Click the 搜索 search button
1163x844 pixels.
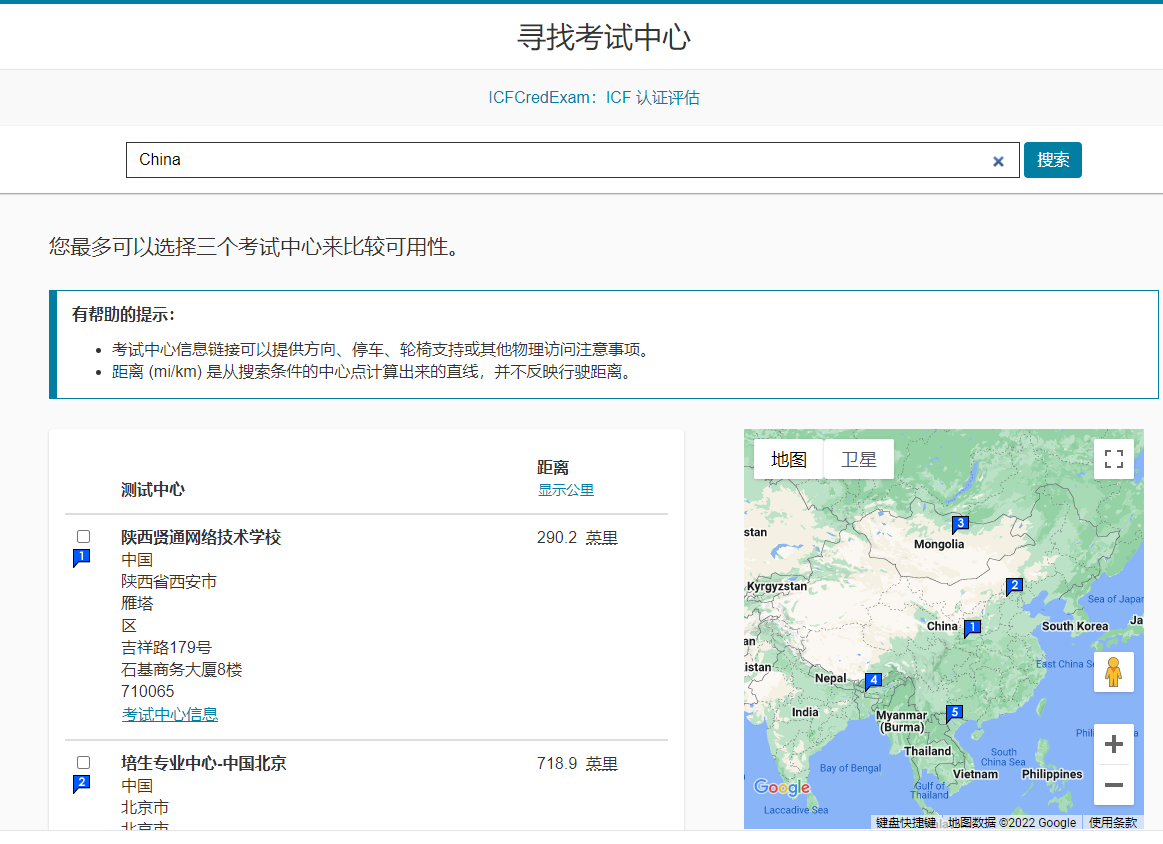1052,160
